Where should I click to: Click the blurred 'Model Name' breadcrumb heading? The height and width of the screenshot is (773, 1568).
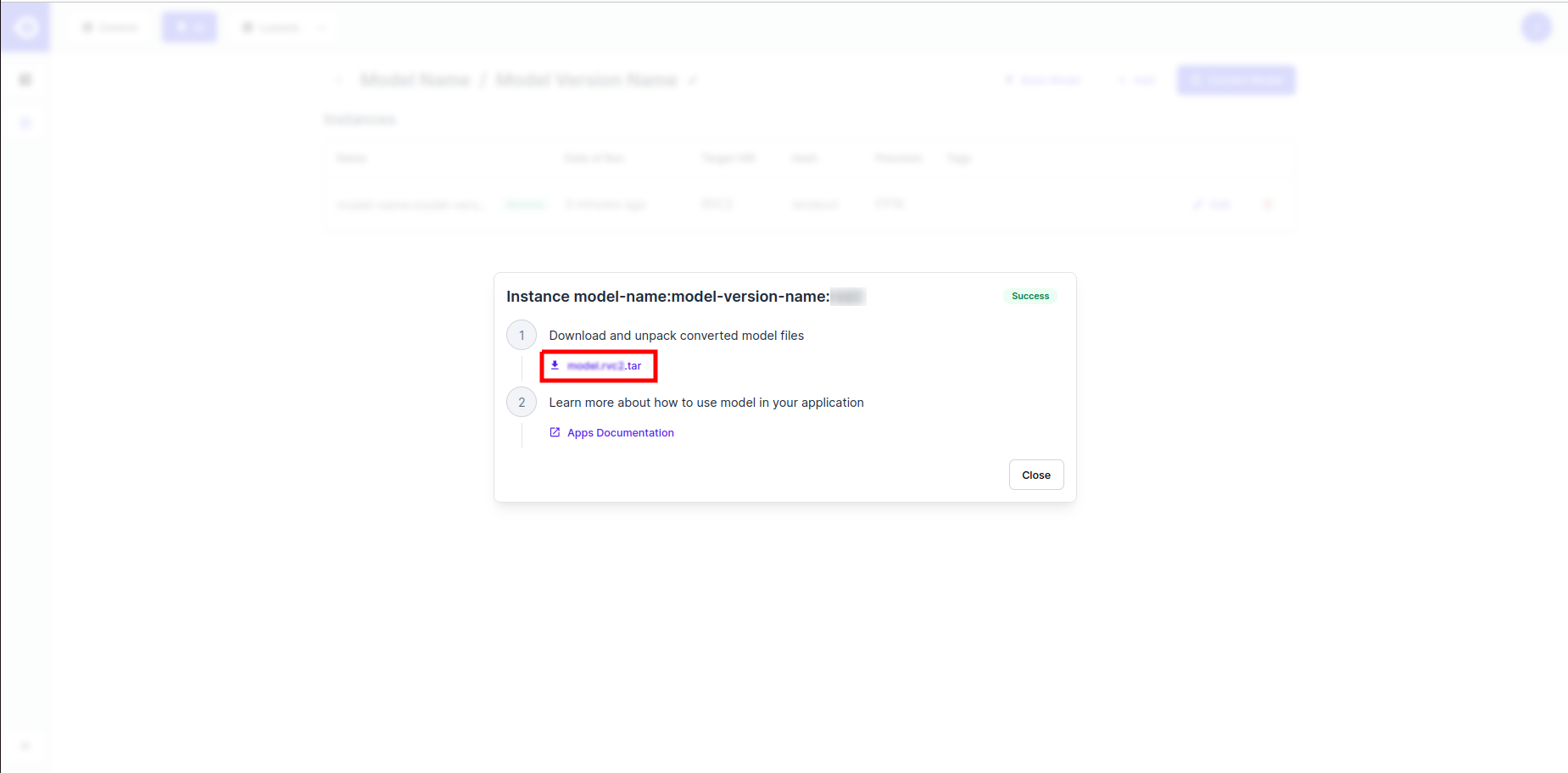[x=416, y=81]
